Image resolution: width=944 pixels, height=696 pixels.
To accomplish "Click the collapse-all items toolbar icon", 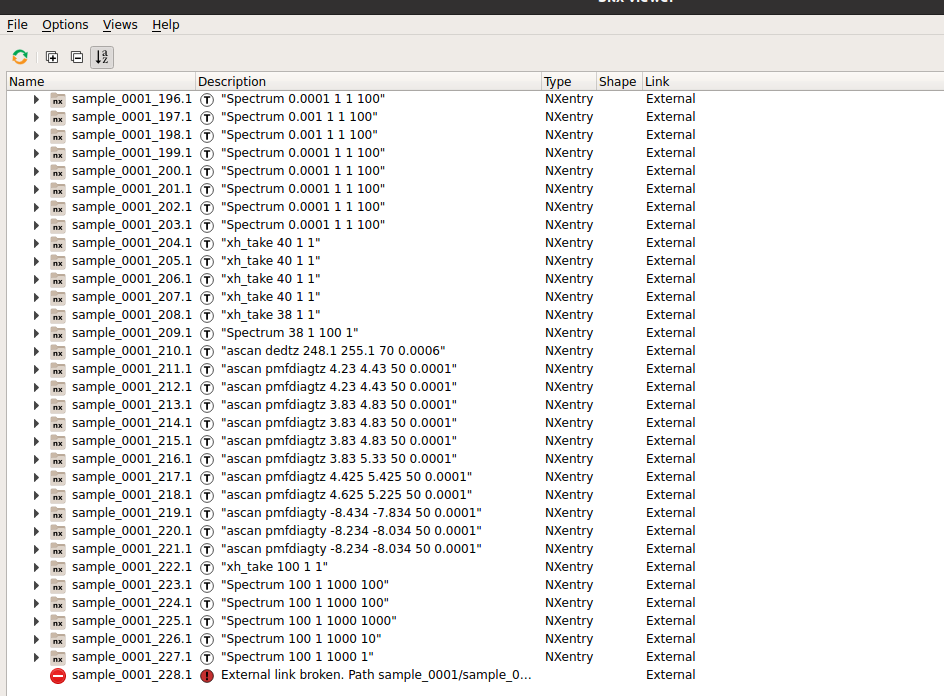I will (77, 57).
